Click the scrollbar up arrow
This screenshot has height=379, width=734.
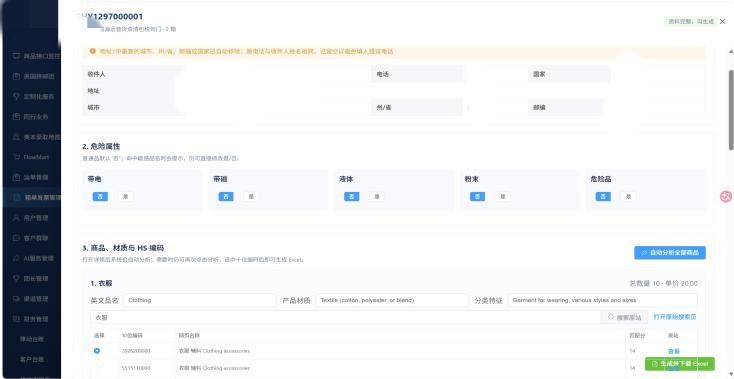731,51
